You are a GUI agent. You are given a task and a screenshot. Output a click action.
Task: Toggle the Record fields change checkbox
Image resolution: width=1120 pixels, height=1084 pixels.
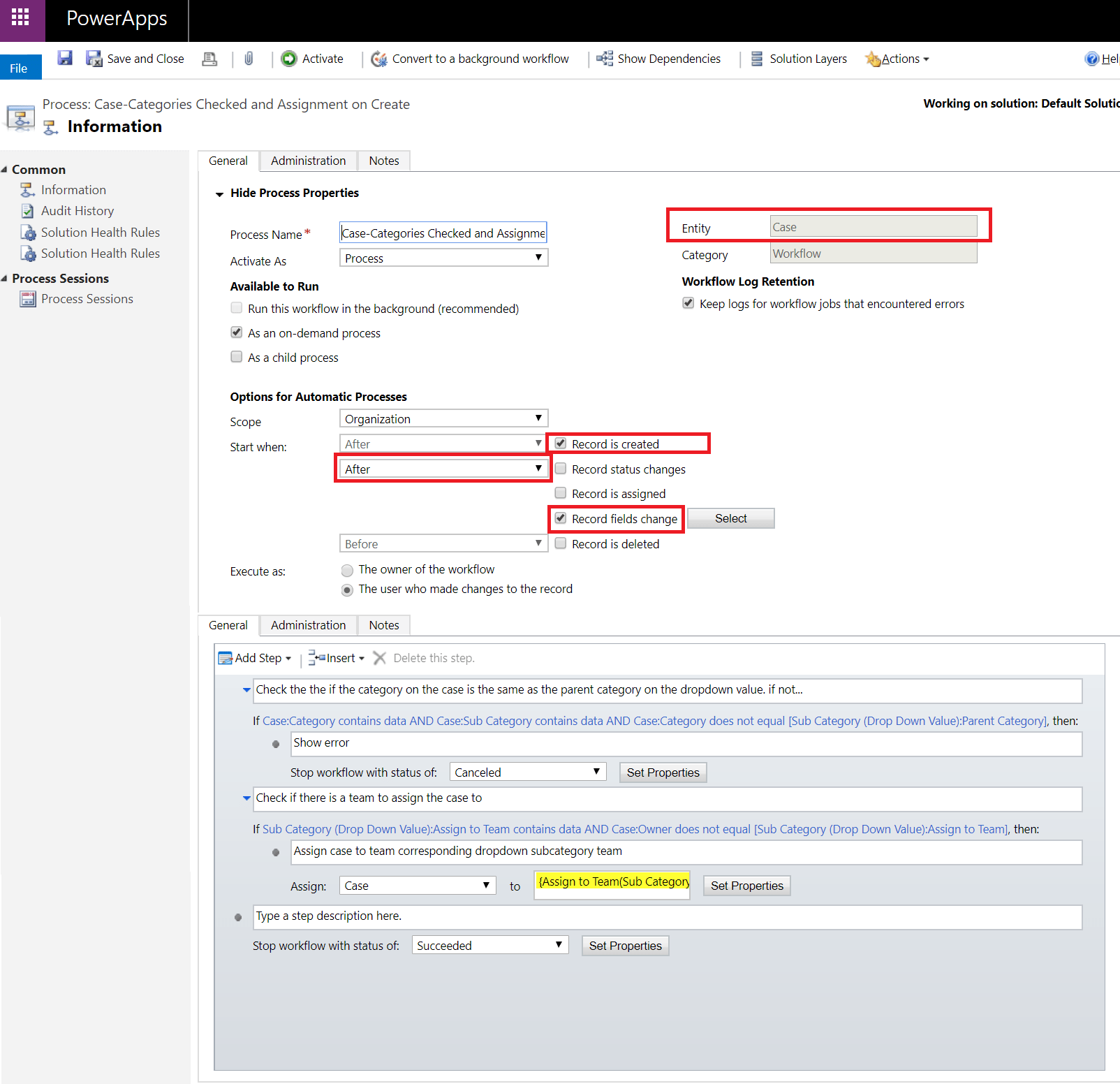[561, 518]
